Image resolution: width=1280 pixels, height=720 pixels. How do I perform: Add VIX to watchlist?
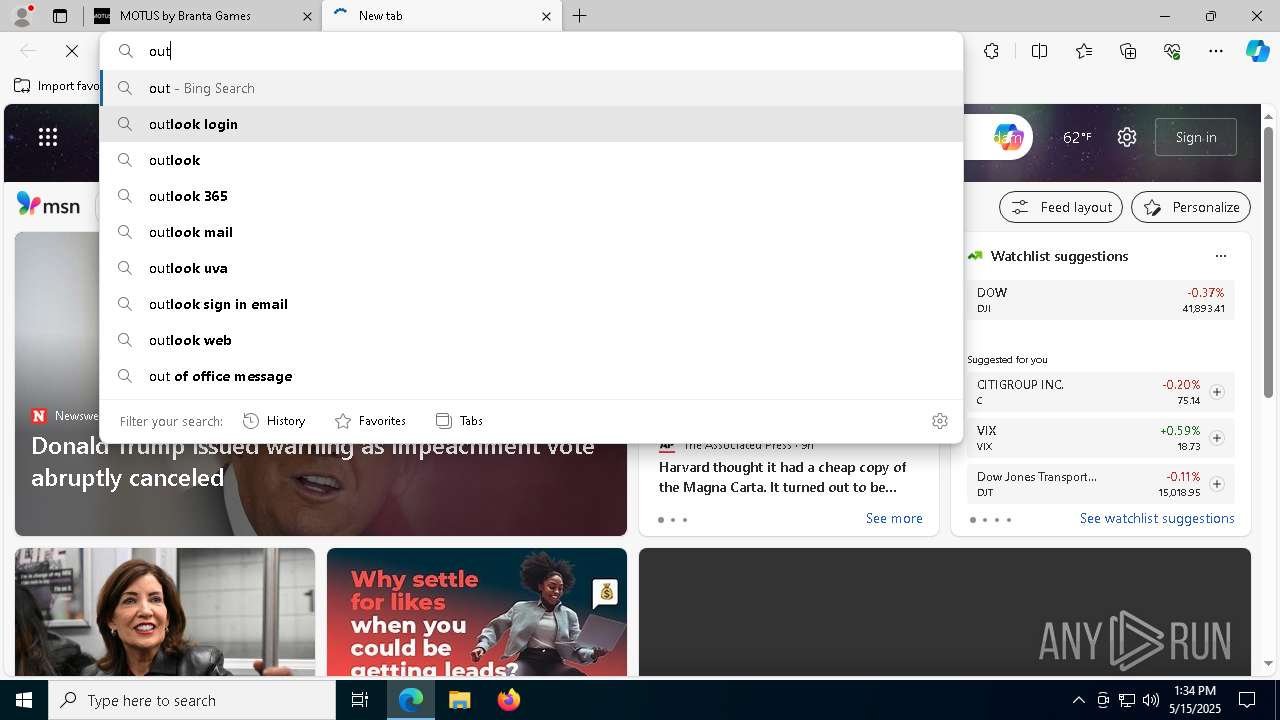[1217, 438]
